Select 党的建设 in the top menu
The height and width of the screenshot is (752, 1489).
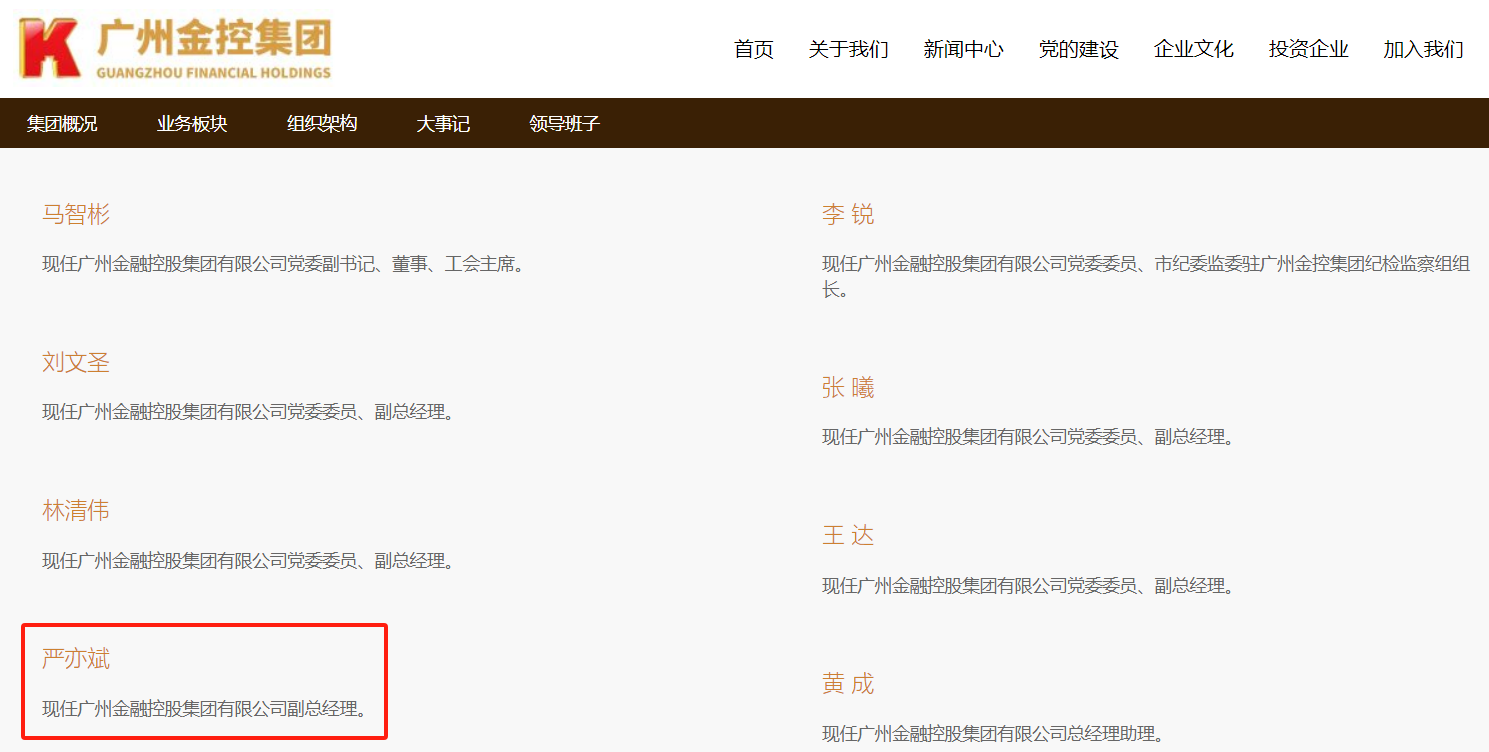[x=1079, y=49]
